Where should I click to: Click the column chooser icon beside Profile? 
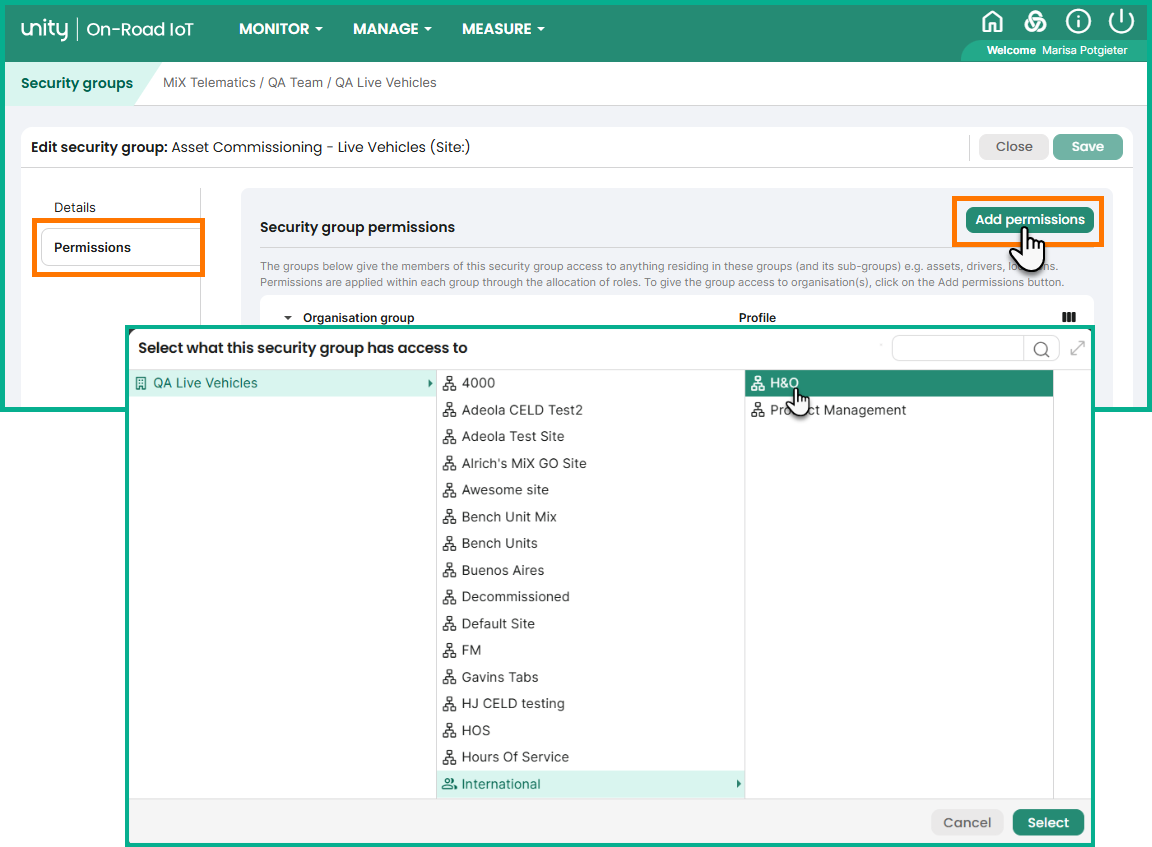tap(1069, 317)
